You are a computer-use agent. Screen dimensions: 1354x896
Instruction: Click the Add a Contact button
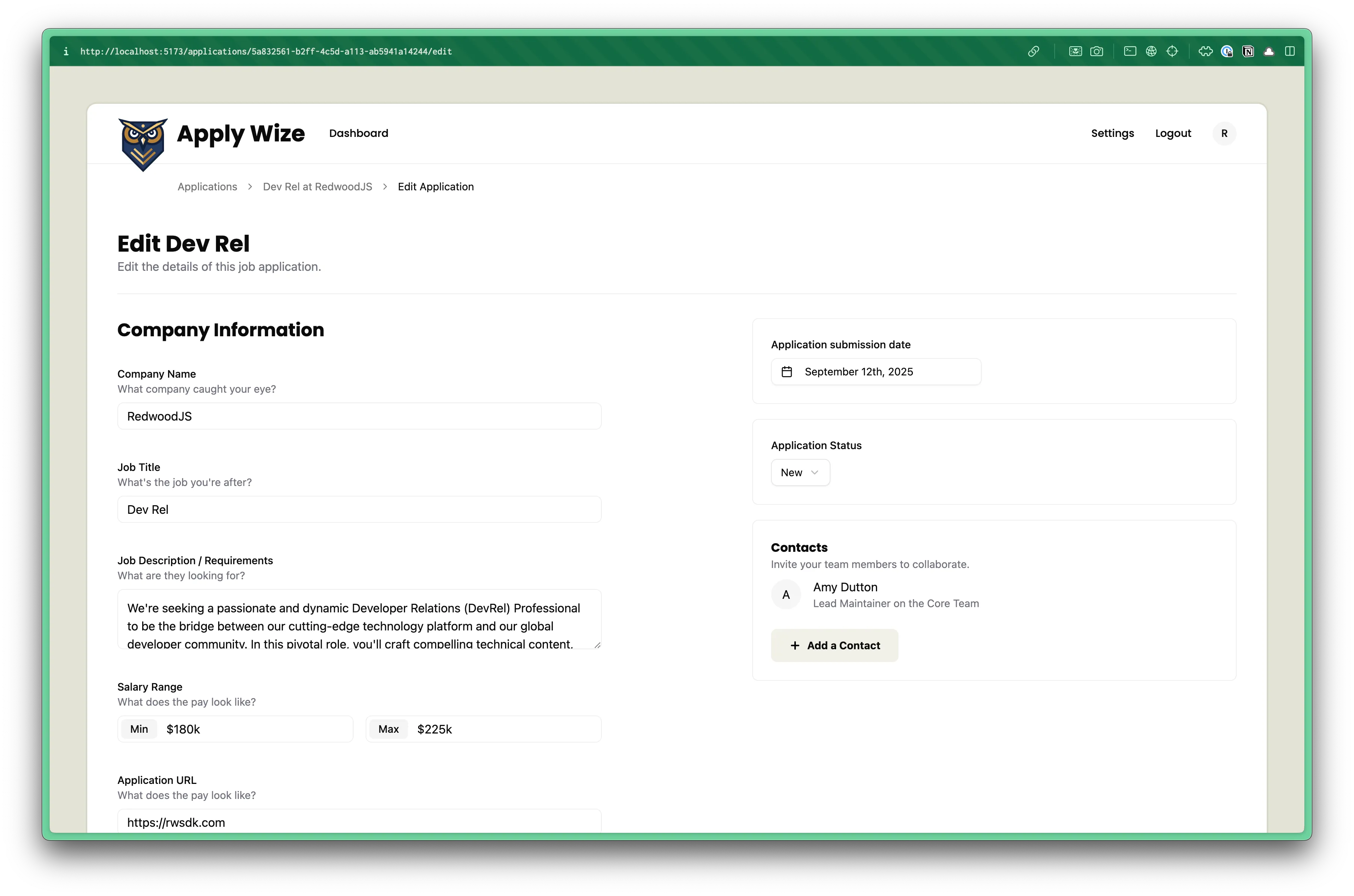[x=834, y=645]
